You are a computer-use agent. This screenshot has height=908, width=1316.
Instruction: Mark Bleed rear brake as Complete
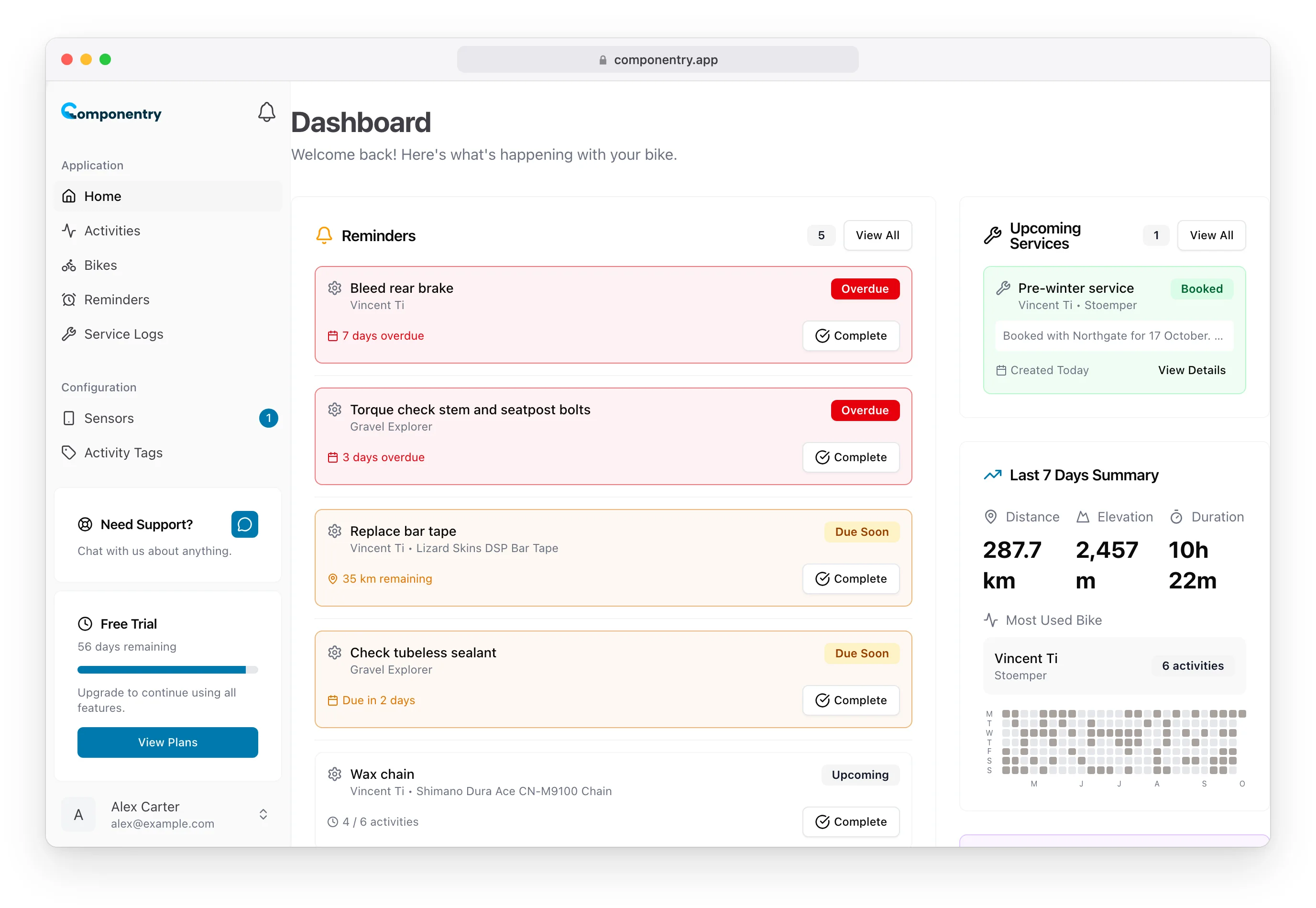pyautogui.click(x=851, y=336)
